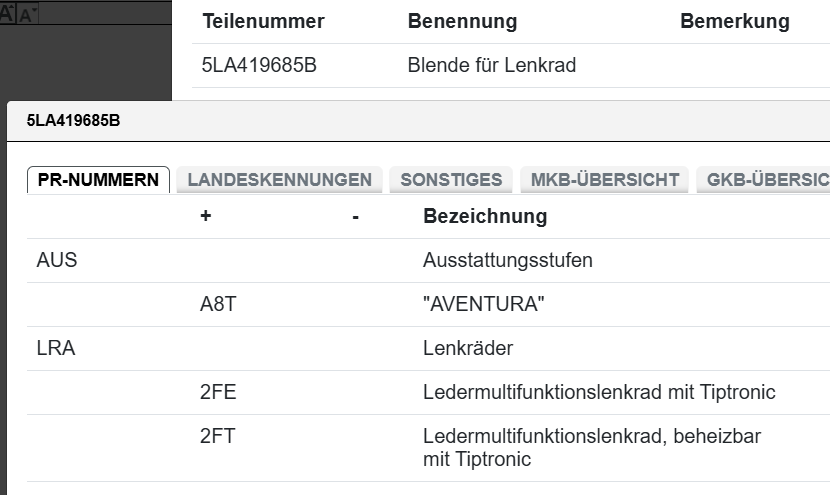Click the Ausstattungsstufen description text
The image size is (830, 495).
[508, 261]
